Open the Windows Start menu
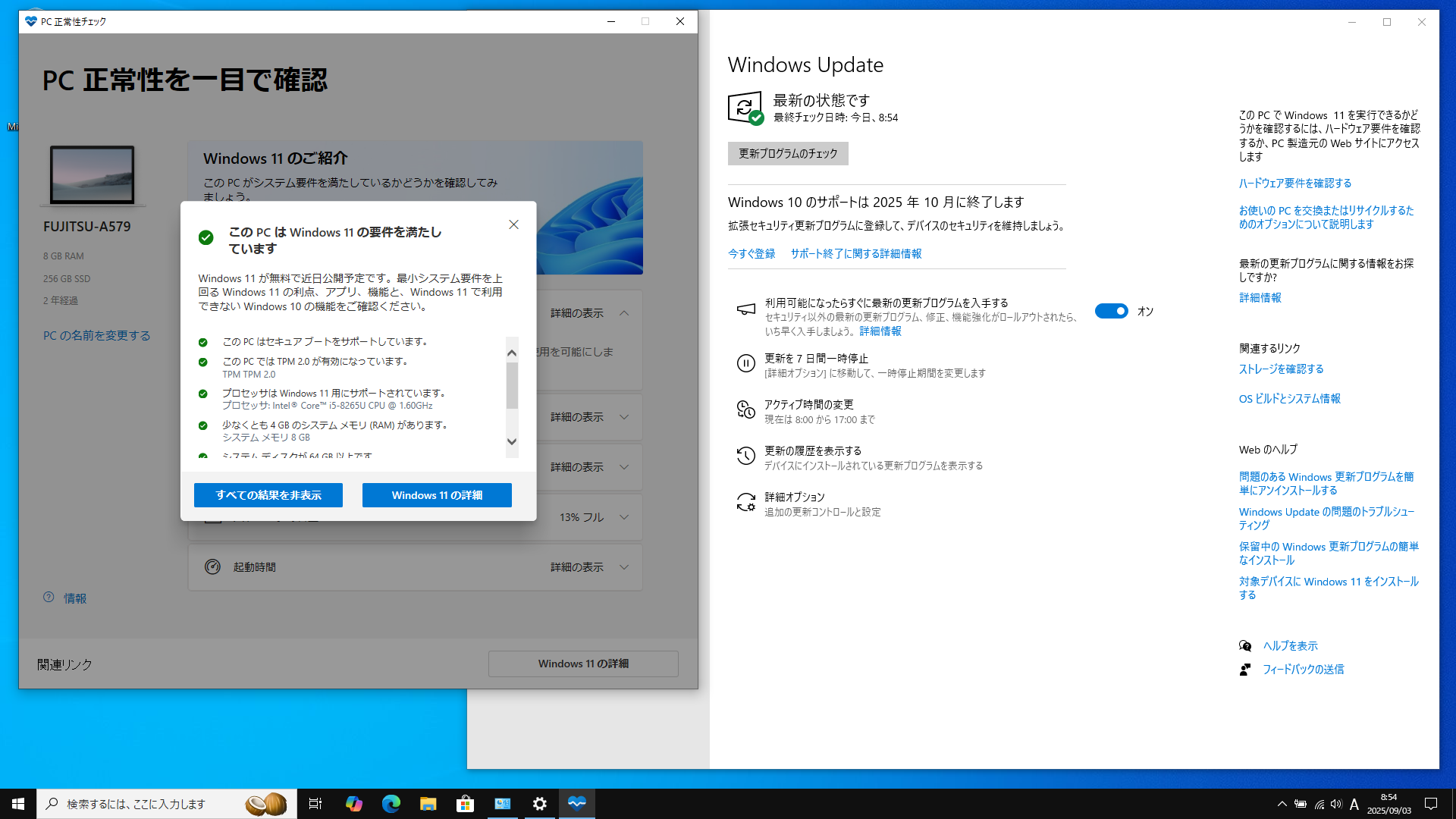The width and height of the screenshot is (1456, 819). (18, 804)
